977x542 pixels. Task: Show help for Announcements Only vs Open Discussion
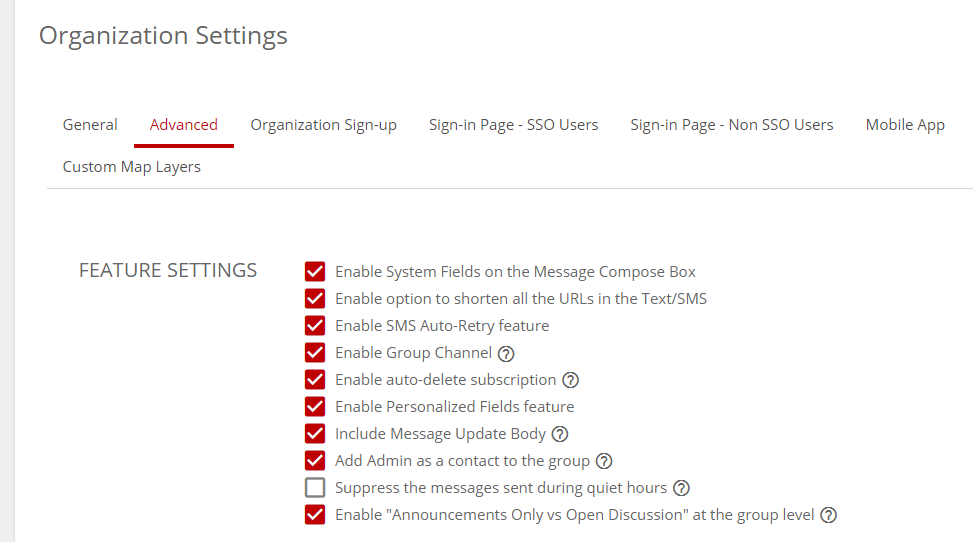(828, 515)
